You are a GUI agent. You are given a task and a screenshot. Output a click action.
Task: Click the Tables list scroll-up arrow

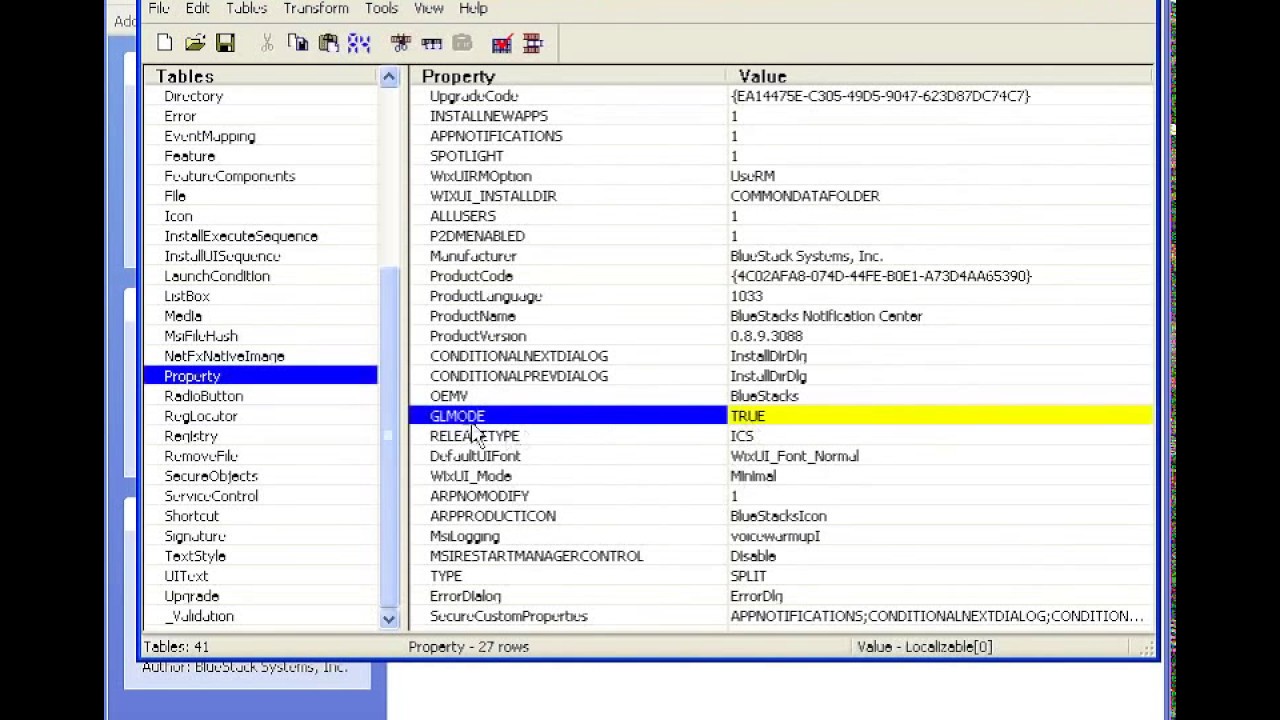(x=389, y=77)
